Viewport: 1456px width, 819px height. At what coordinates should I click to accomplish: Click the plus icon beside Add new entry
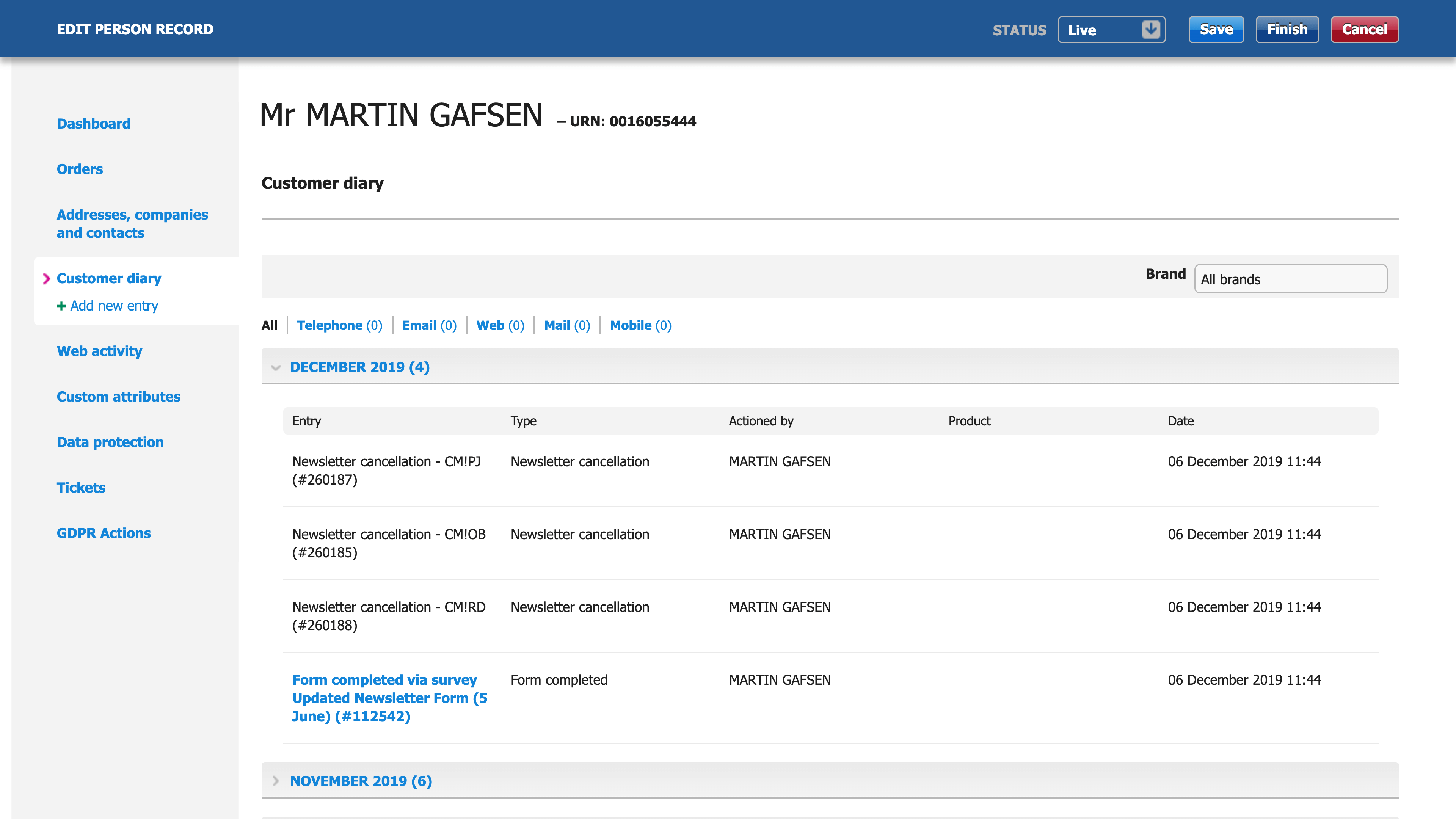click(x=61, y=306)
